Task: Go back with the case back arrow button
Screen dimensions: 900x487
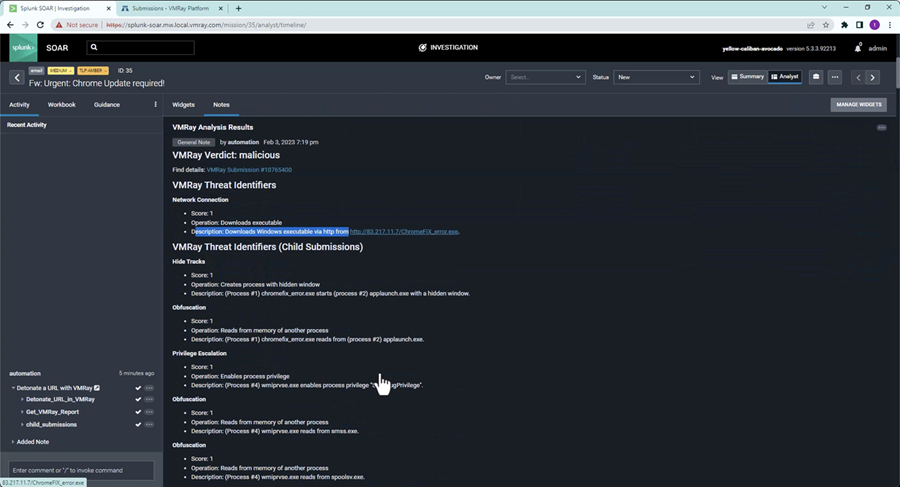Action: click(x=17, y=78)
